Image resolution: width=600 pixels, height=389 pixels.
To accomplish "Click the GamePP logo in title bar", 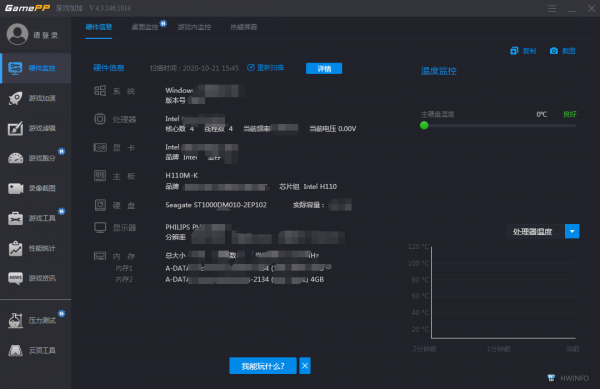I will click(x=27, y=8).
